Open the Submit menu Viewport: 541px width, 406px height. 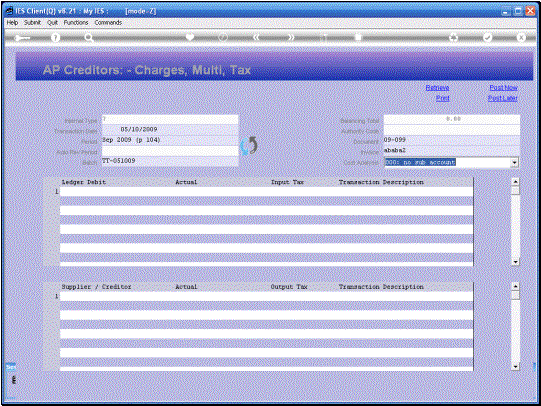coord(32,22)
